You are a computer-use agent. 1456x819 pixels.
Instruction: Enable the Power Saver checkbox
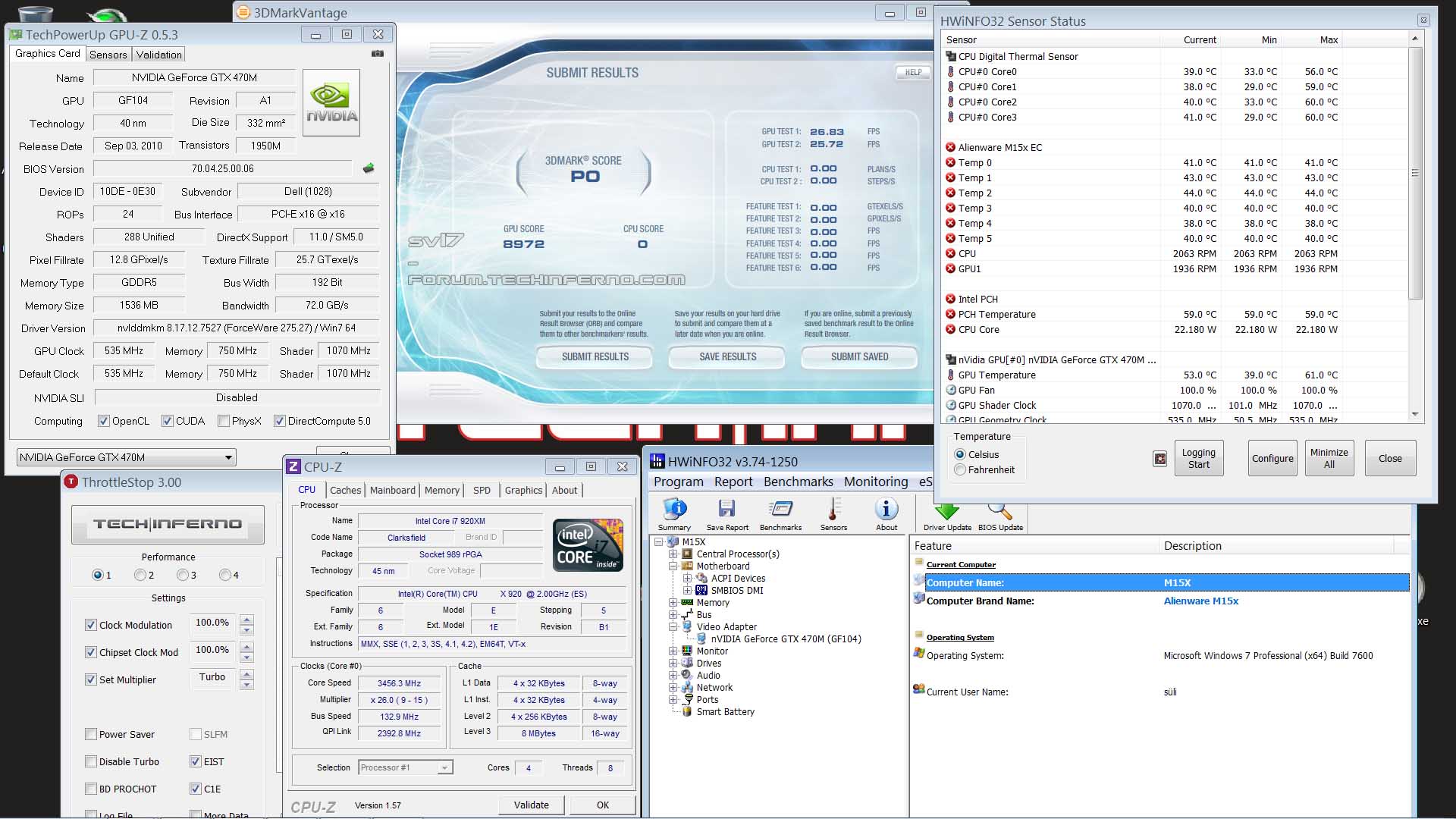91,734
